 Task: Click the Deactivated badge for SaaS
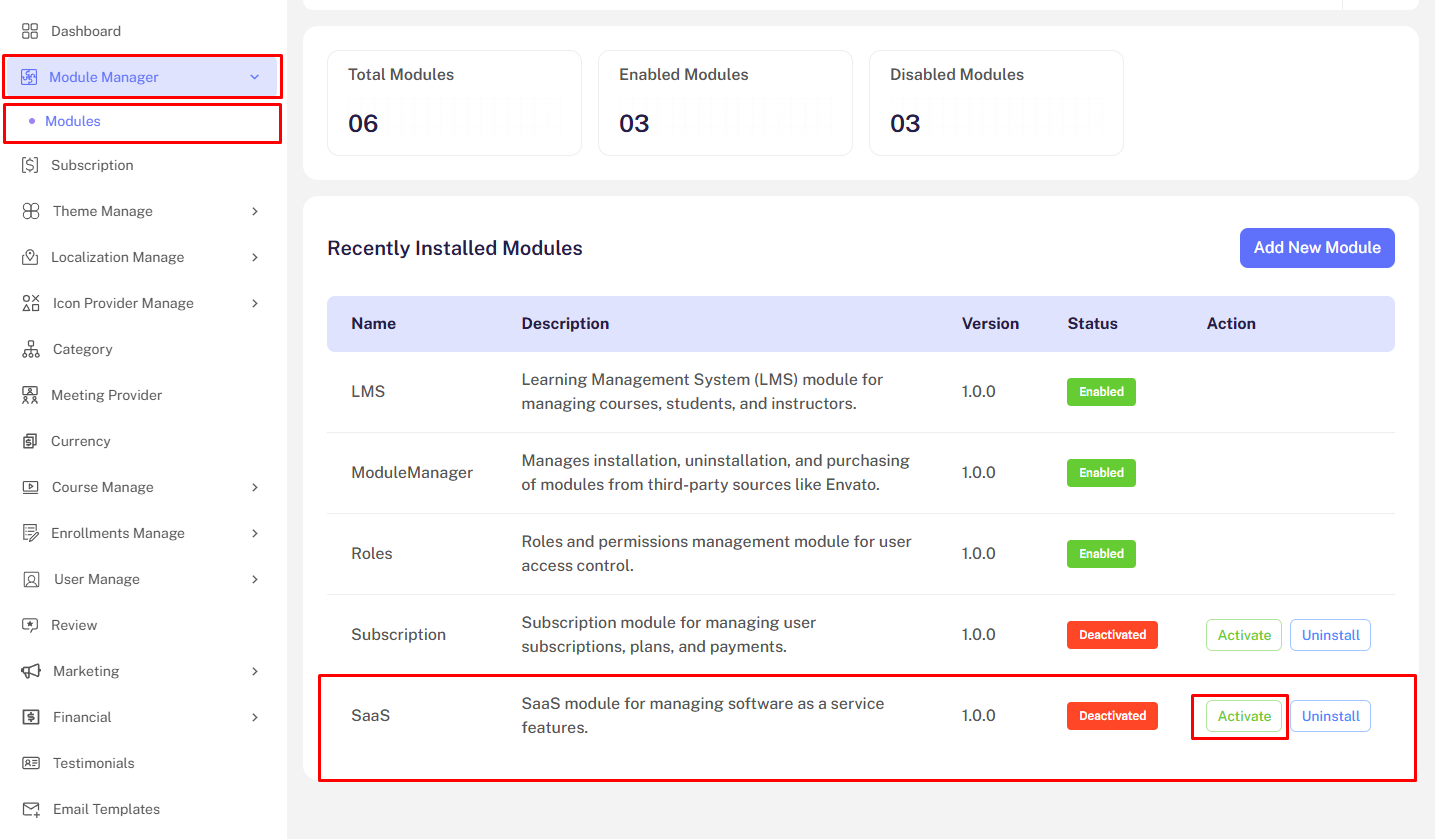tap(1112, 715)
